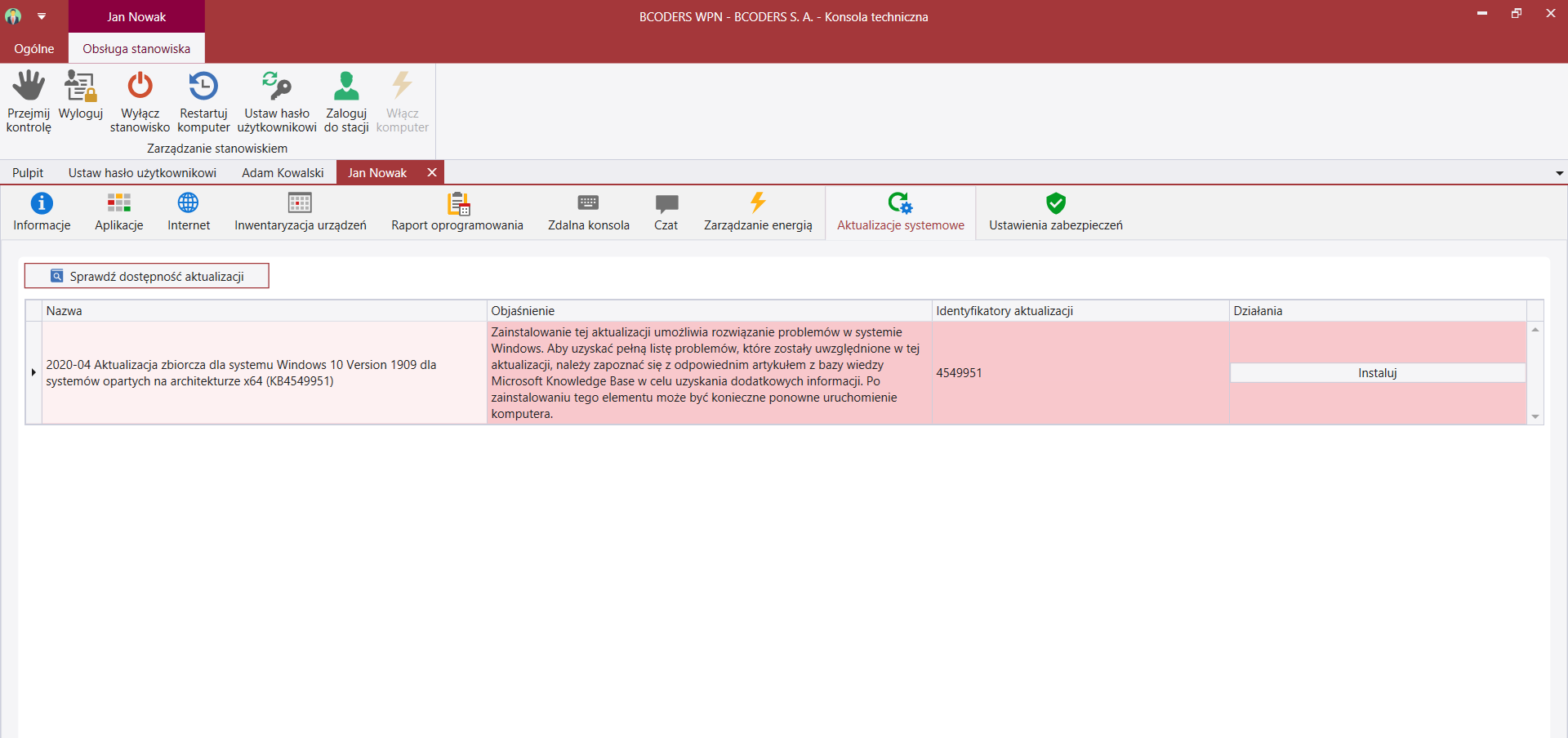
Task: Click the update explanation text cell
Action: coord(710,372)
